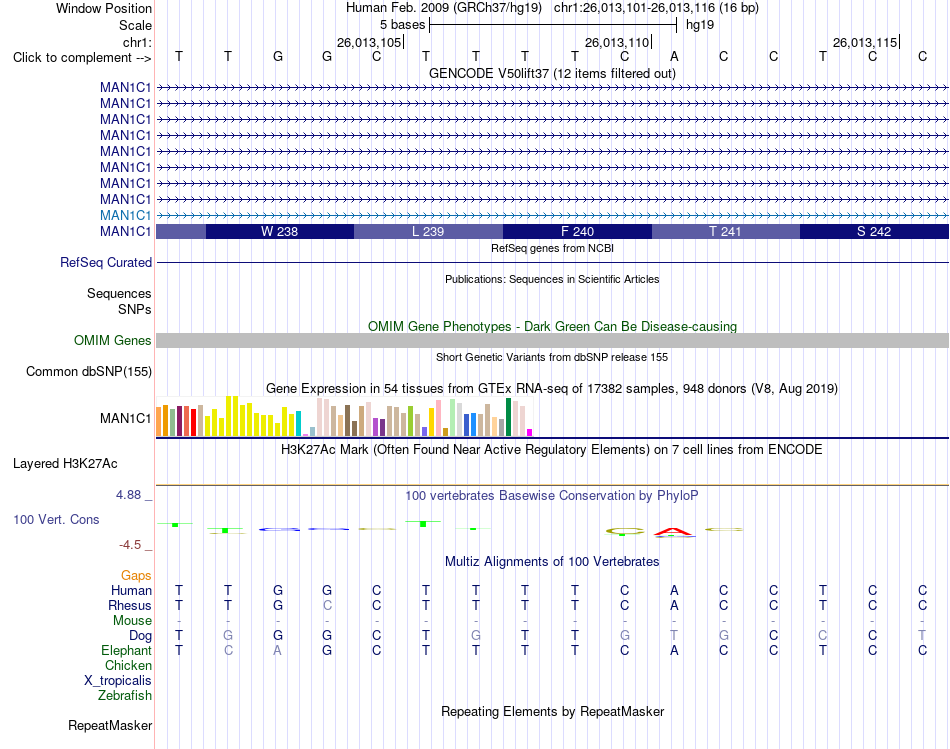Click the 26,013,105 position marker
The height and width of the screenshot is (749, 950).
[370, 42]
